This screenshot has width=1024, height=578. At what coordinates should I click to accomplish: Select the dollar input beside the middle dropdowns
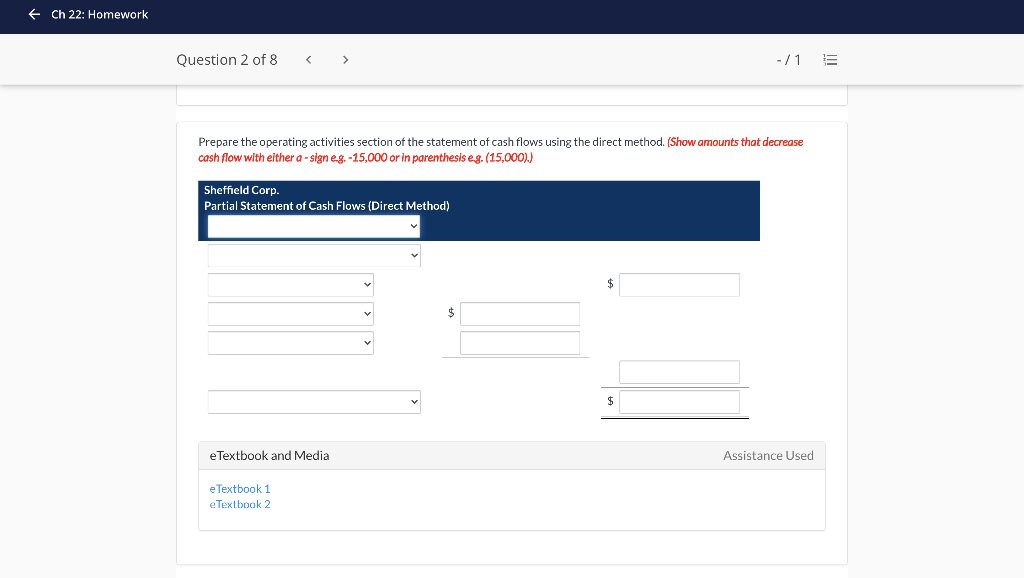pyautogui.click(x=519, y=313)
